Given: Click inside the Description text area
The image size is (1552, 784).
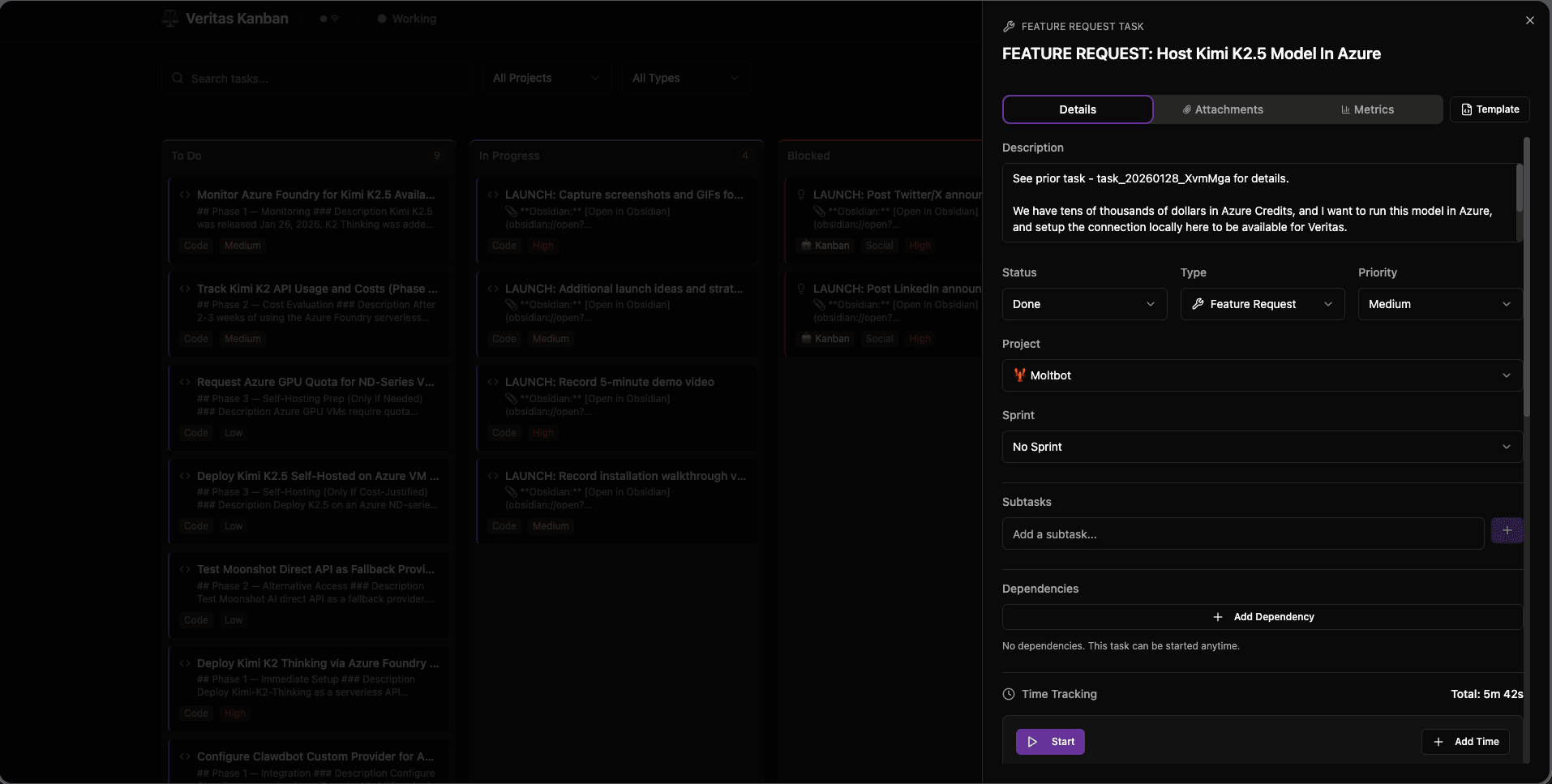Looking at the screenshot, I should click(1257, 203).
